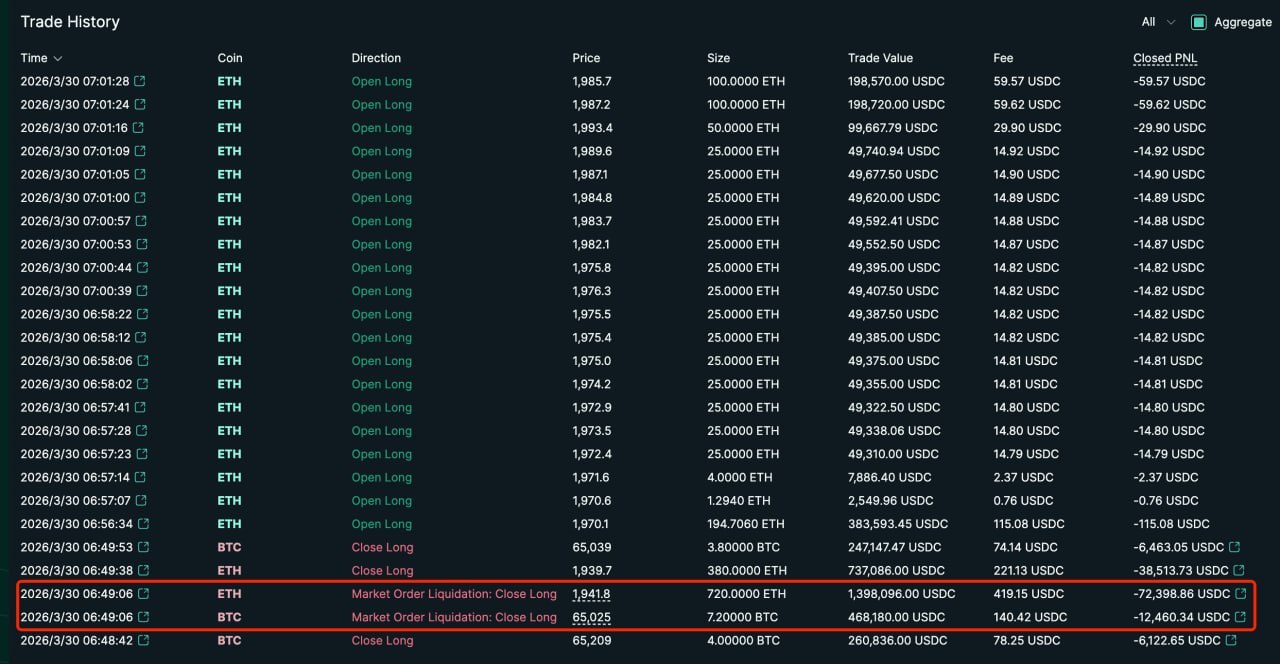Image resolution: width=1280 pixels, height=664 pixels.
Task: Click share icon beside -72,398.86 USDC PNL
Action: pyautogui.click(x=1241, y=594)
